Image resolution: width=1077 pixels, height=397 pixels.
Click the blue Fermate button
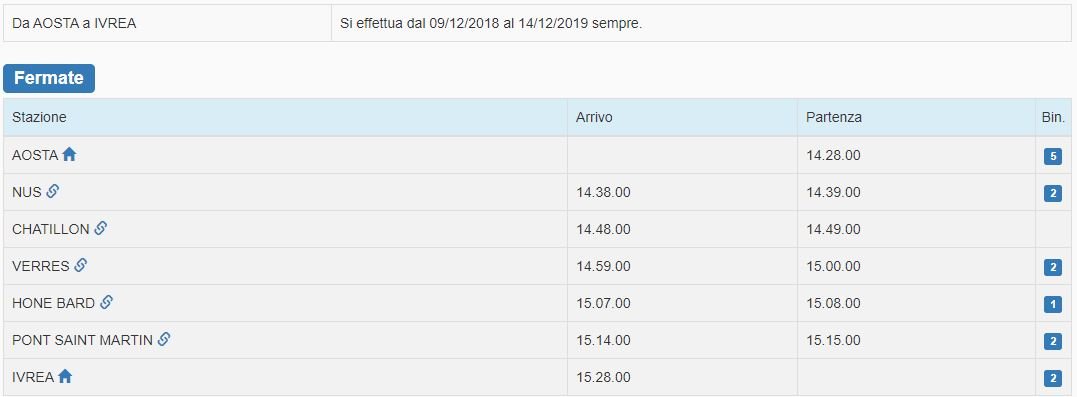49,78
